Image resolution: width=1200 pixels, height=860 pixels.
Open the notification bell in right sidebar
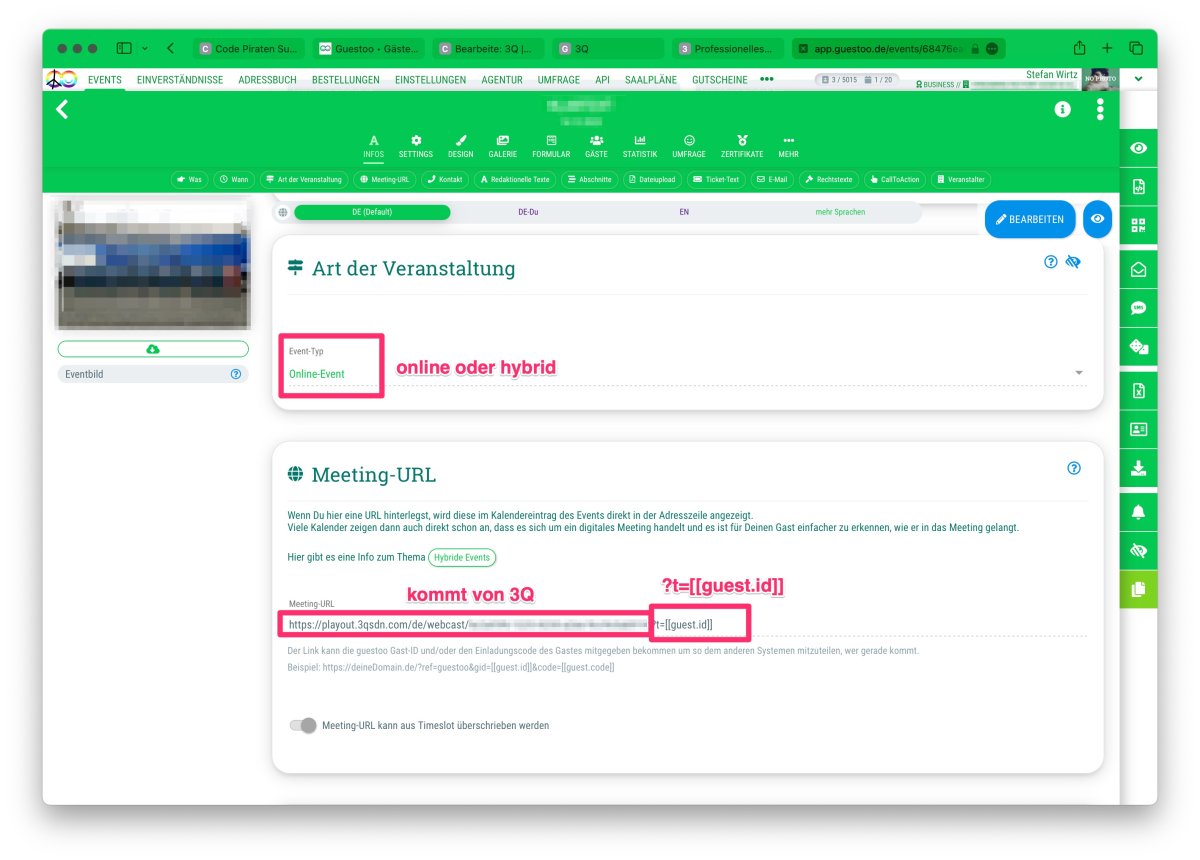coord(1138,512)
